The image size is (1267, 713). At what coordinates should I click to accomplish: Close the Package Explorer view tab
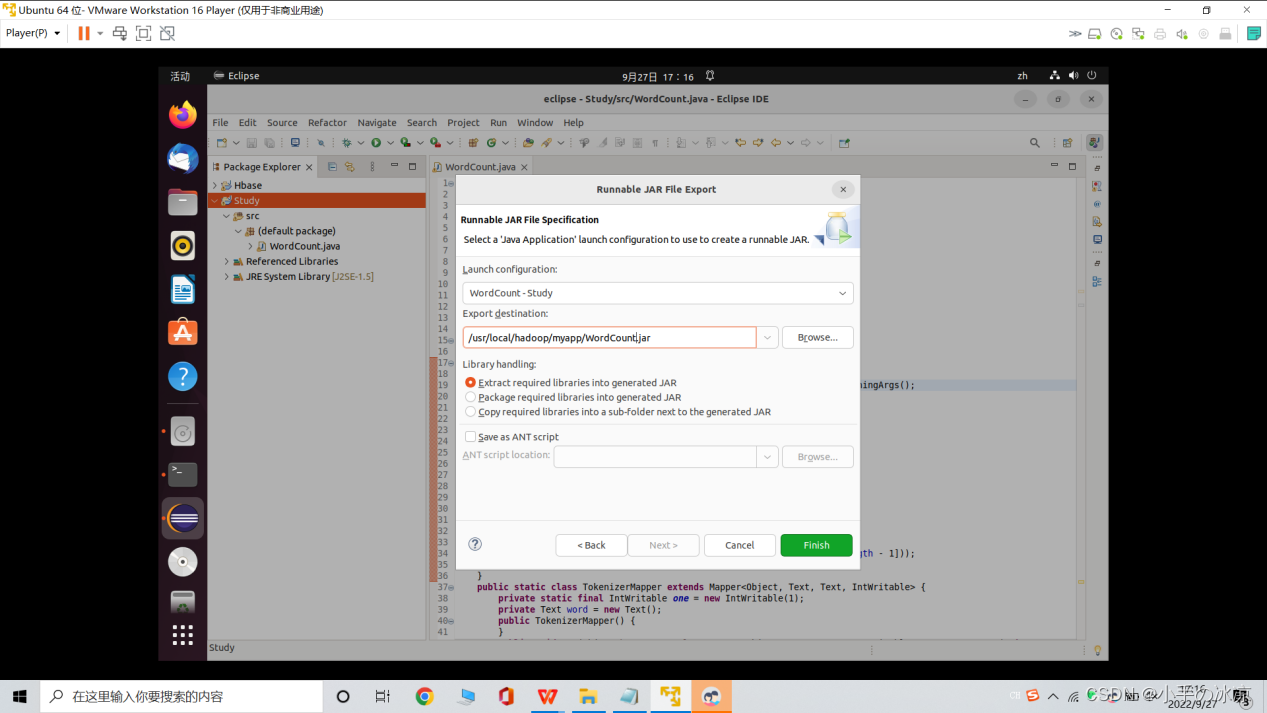(309, 168)
